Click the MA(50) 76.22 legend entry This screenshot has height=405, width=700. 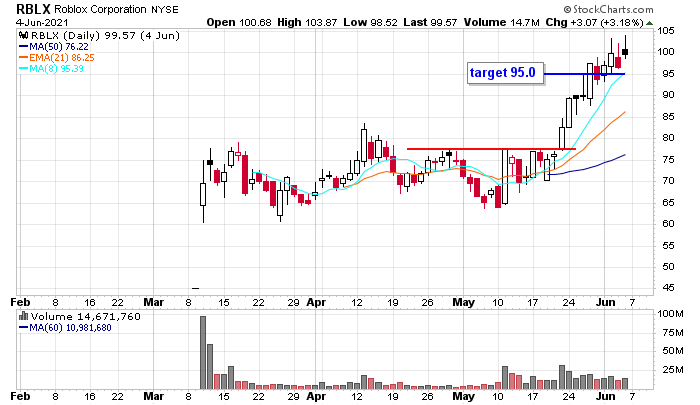coord(54,46)
